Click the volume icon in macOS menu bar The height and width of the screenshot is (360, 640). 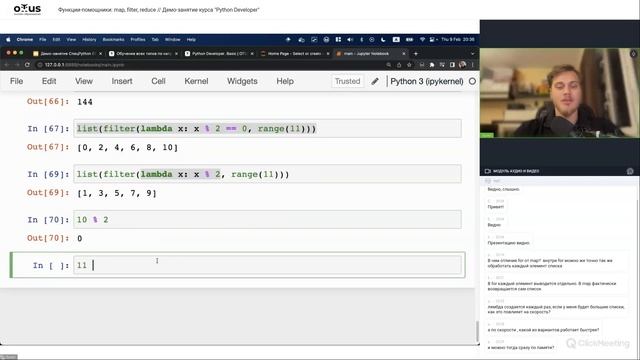[350, 40]
